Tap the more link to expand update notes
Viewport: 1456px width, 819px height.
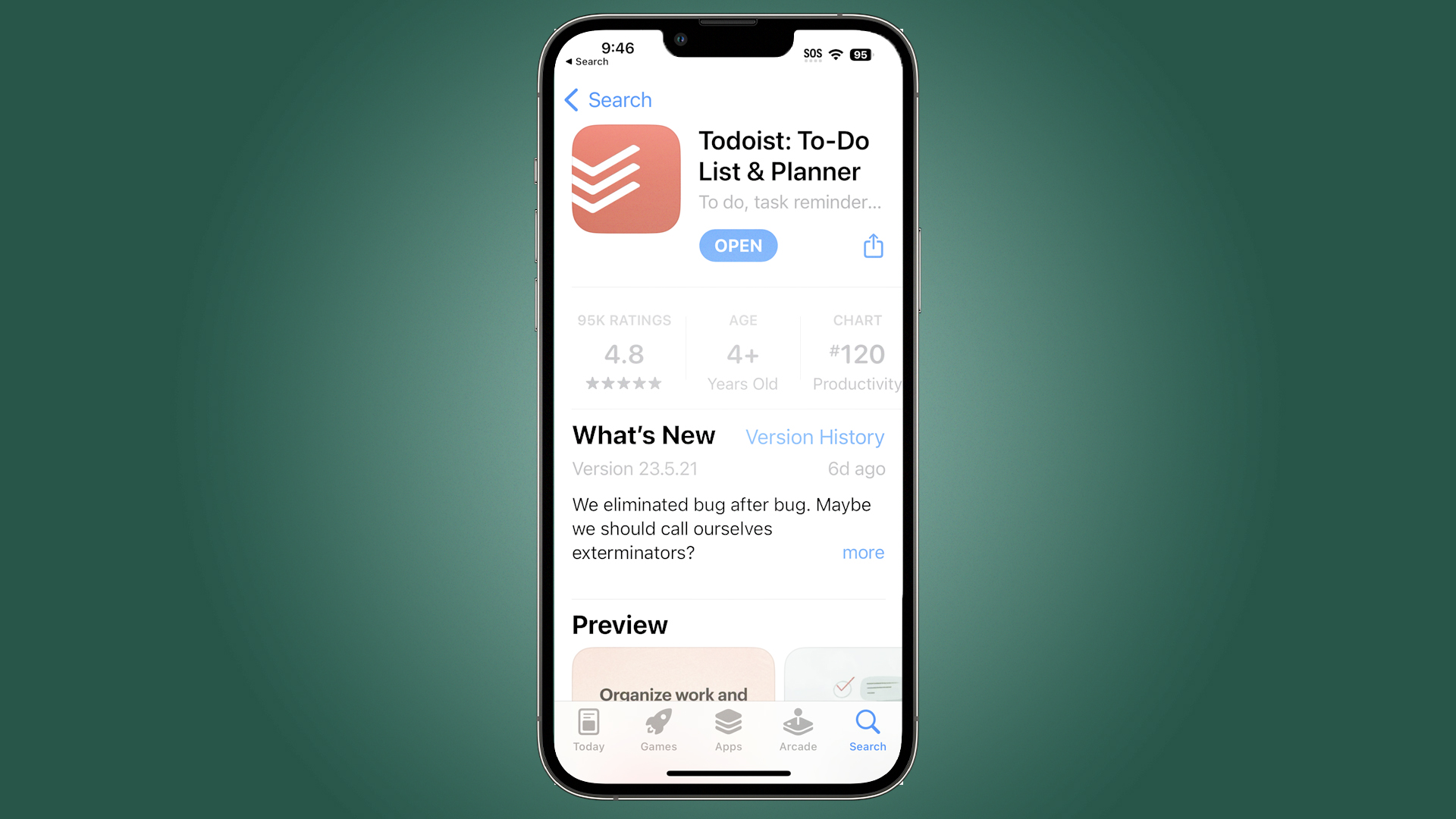pos(862,552)
